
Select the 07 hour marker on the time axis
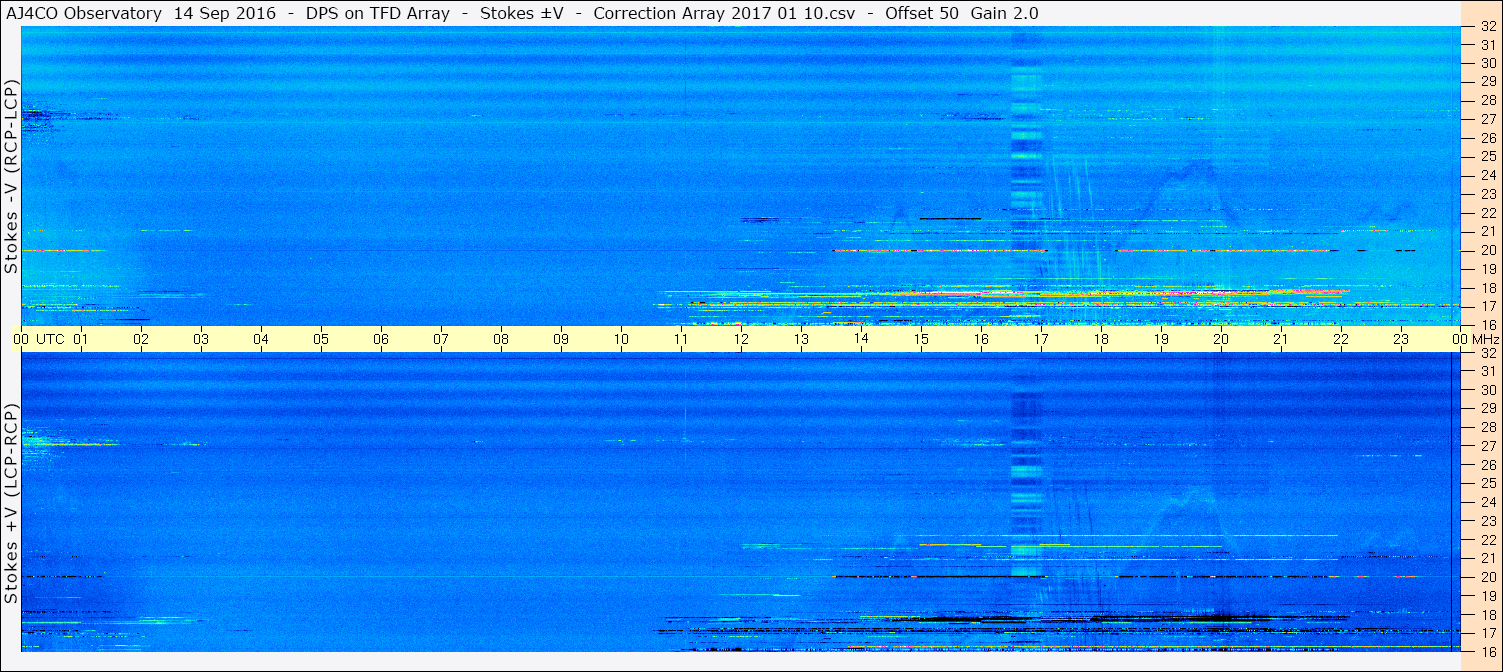coord(441,339)
